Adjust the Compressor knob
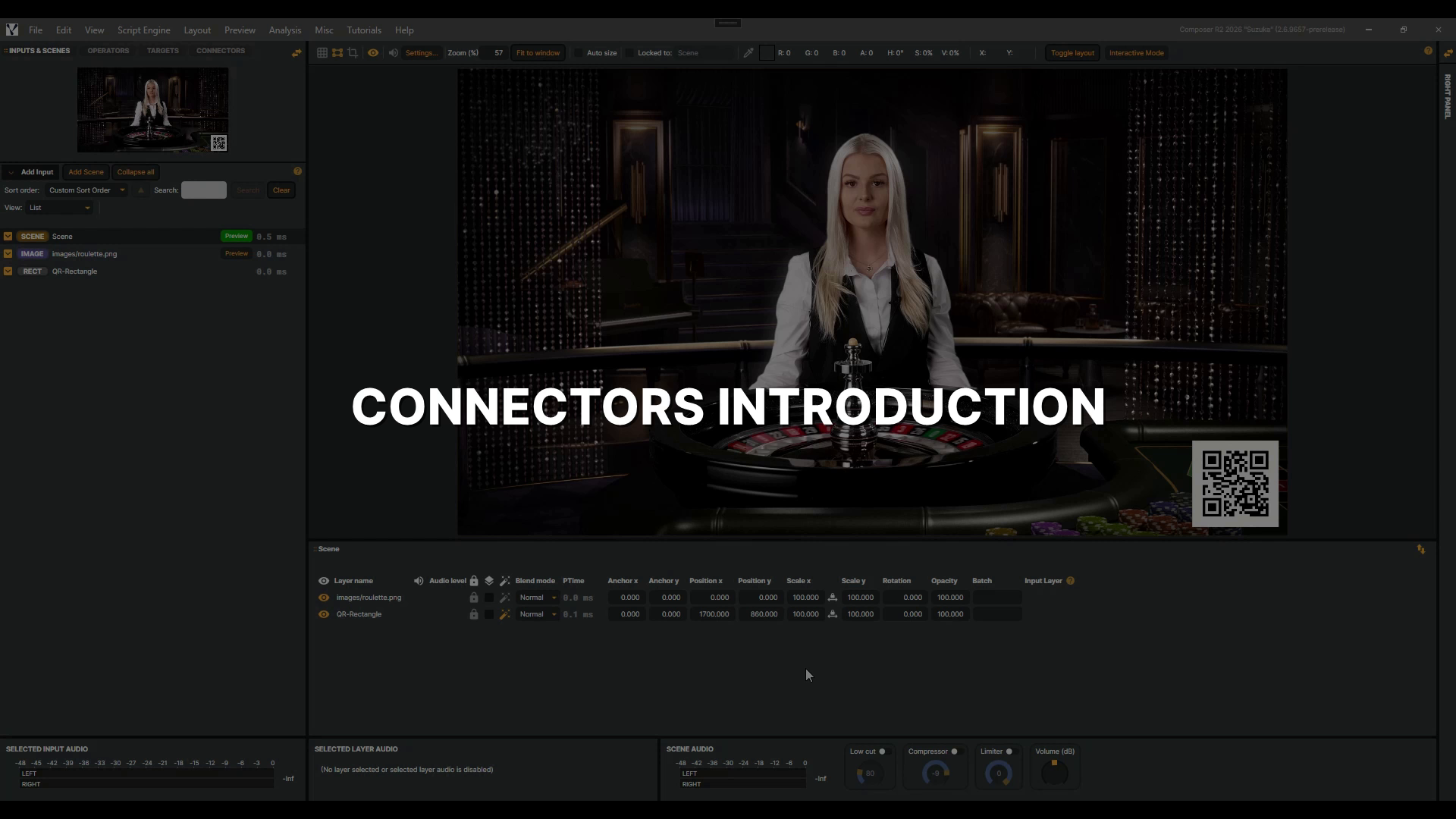 tap(936, 773)
